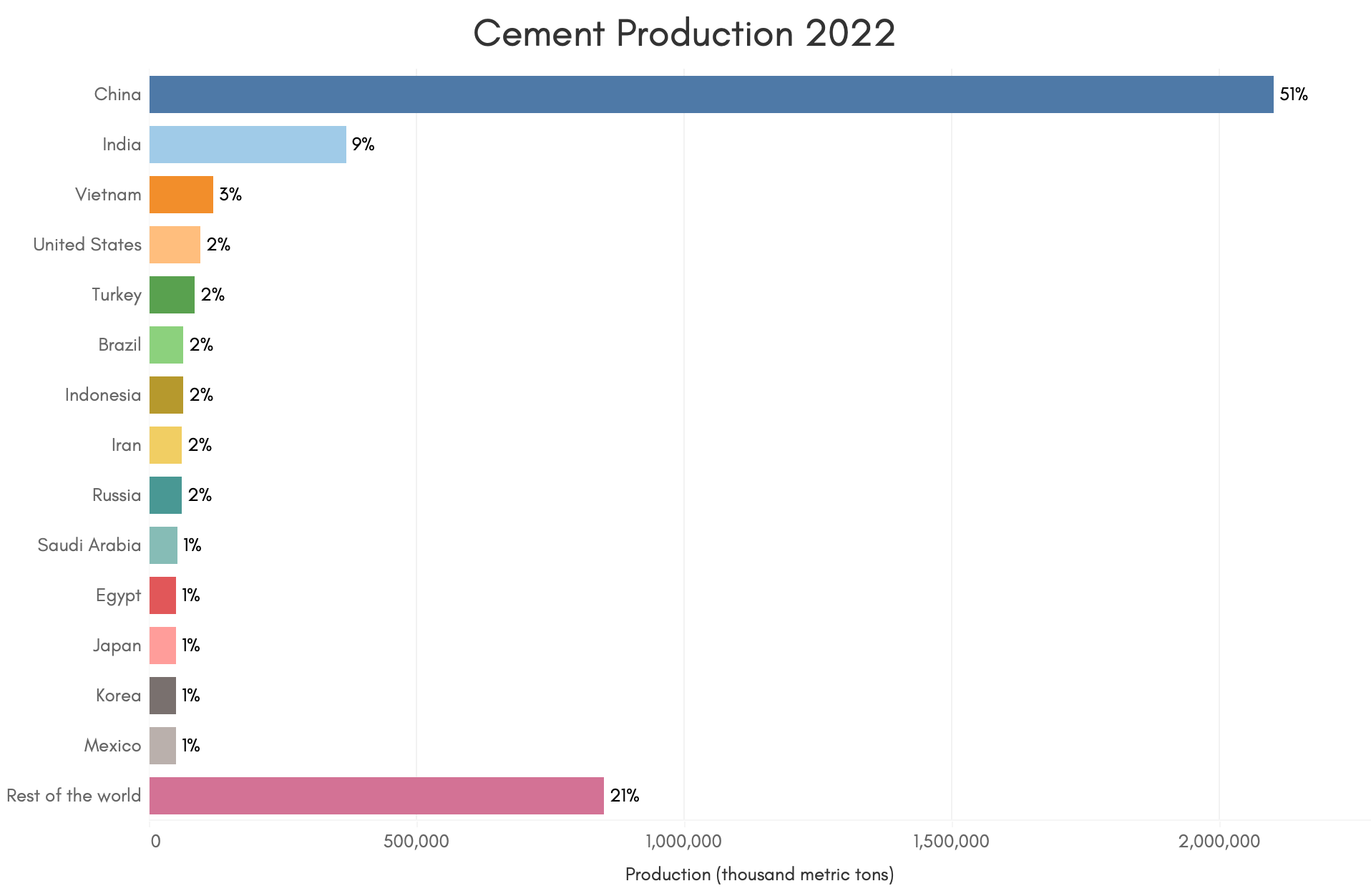Image resolution: width=1371 pixels, height=896 pixels.
Task: Select the 2,000,000 tick label
Action: [1219, 841]
